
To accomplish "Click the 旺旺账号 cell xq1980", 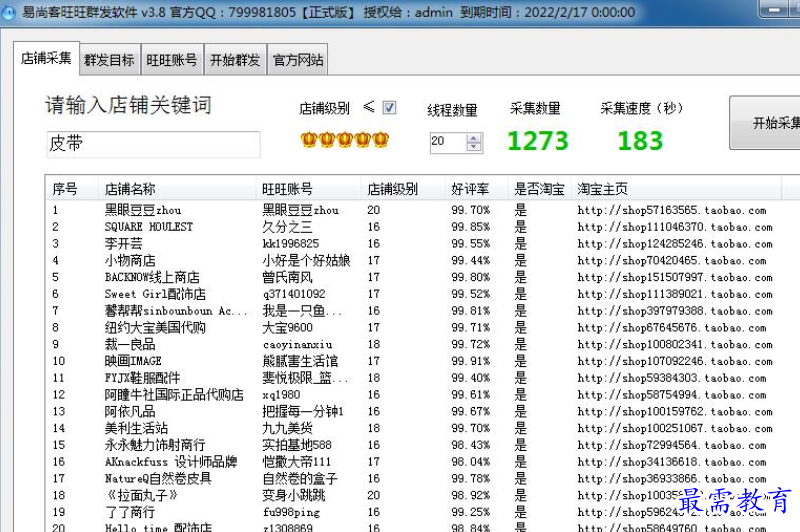I will [281, 395].
